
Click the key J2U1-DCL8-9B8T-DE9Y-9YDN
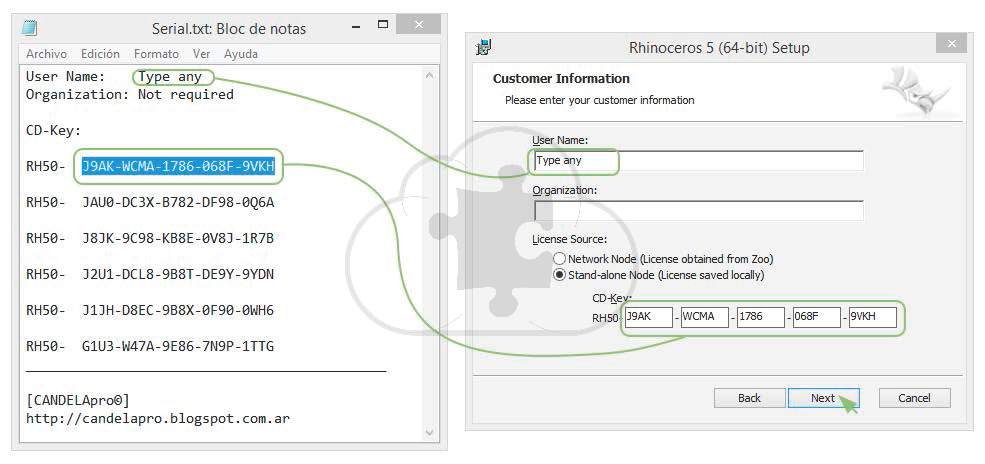point(178,274)
